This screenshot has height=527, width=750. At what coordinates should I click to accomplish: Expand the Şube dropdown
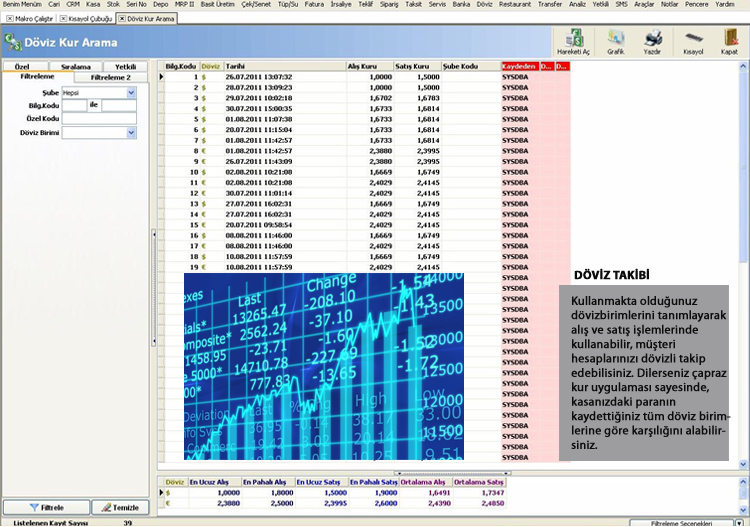pyautogui.click(x=131, y=92)
